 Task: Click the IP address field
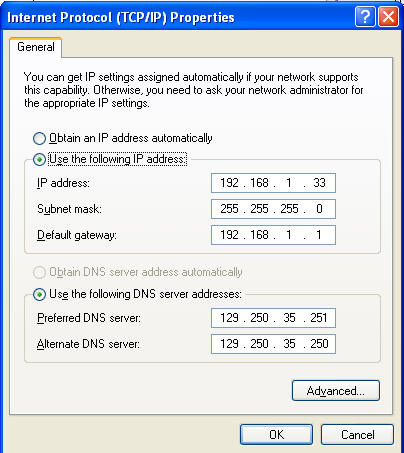[x=273, y=183]
